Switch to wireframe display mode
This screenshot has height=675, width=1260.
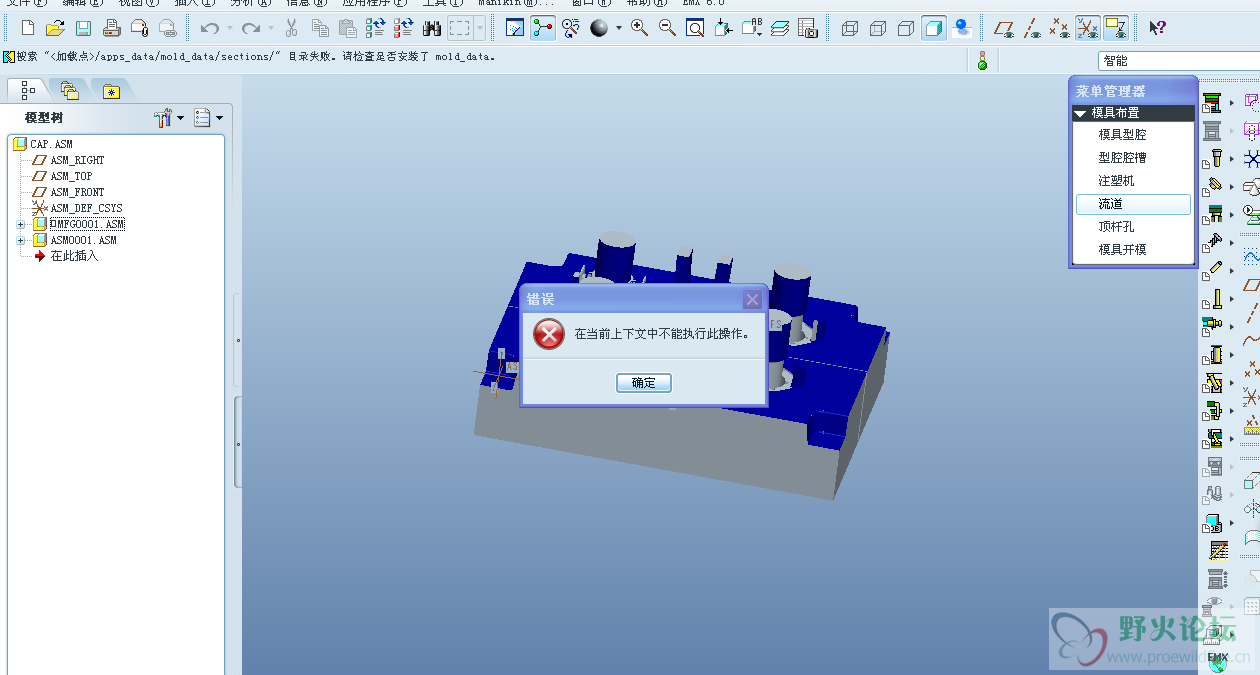pyautogui.click(x=850, y=28)
